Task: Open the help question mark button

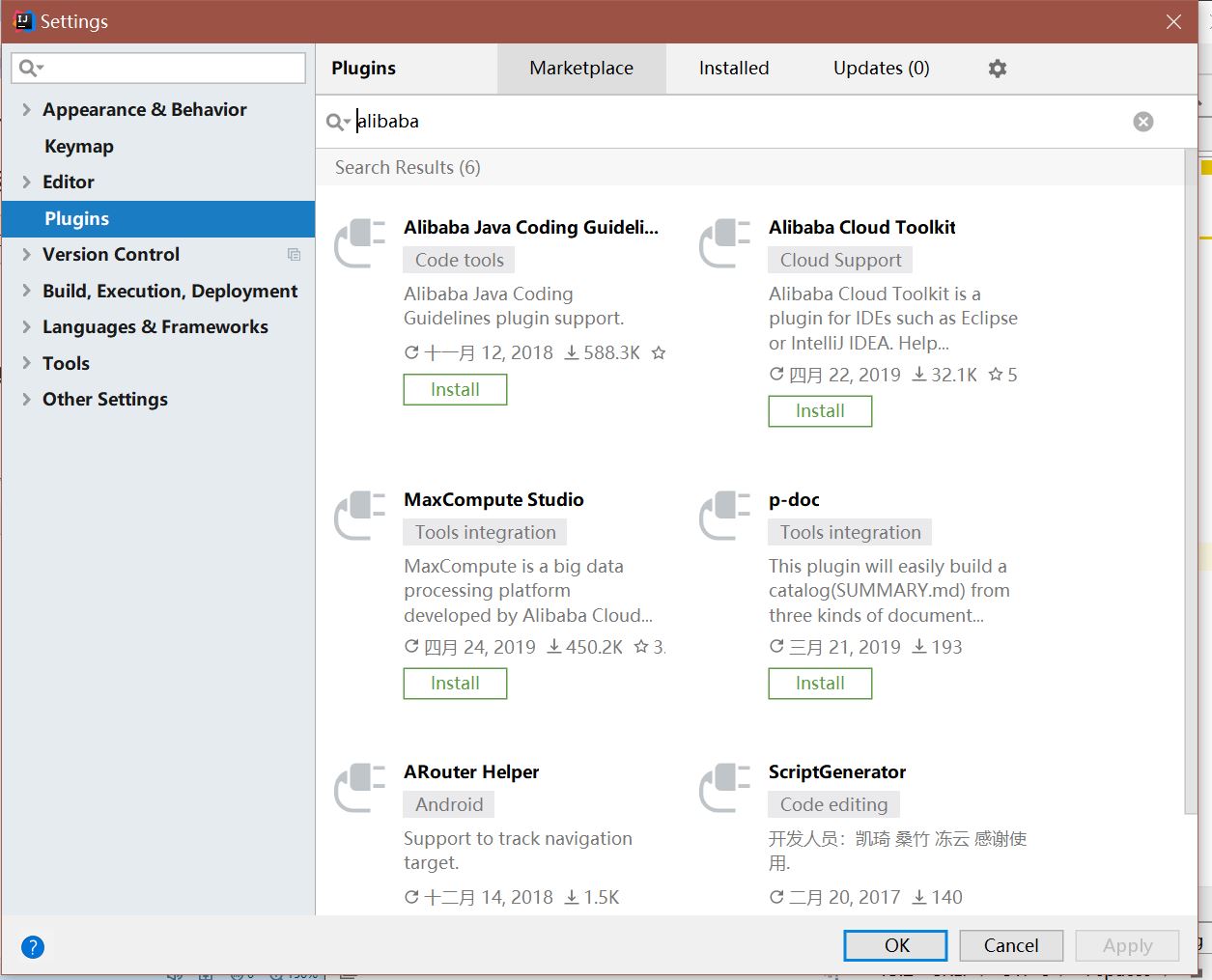Action: (x=33, y=947)
